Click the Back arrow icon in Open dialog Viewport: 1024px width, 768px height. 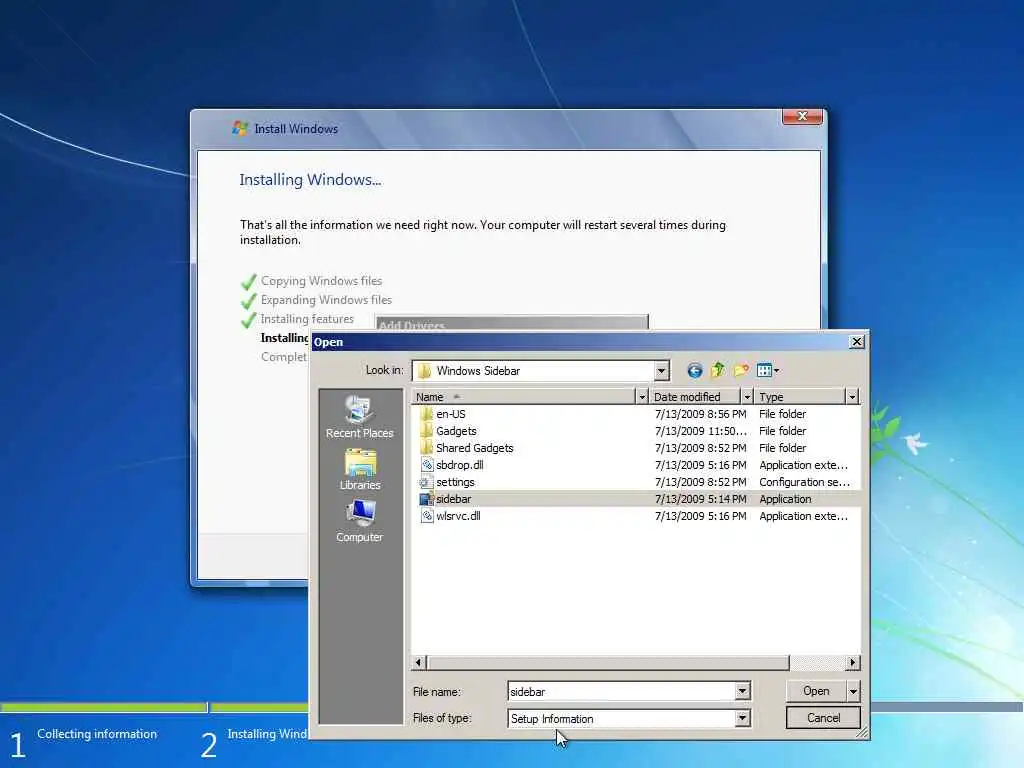click(x=694, y=371)
